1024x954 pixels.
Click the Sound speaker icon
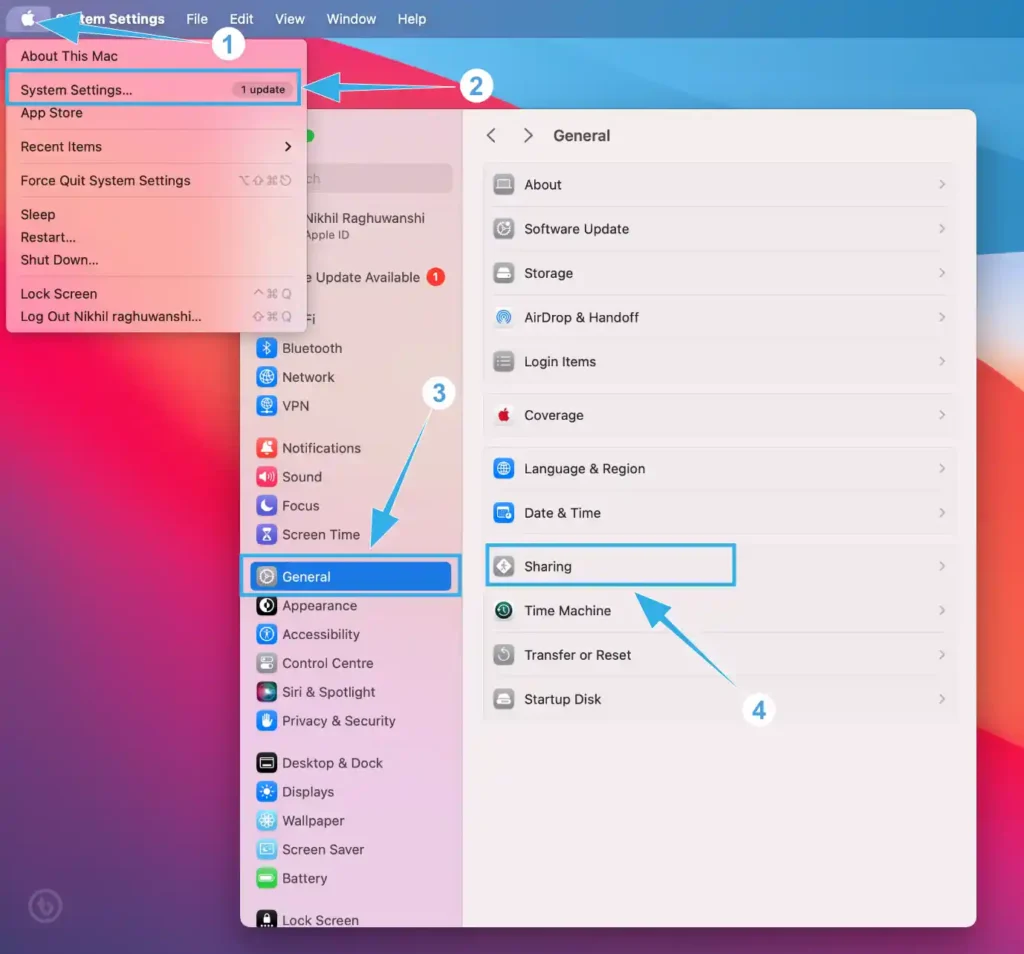pos(266,477)
